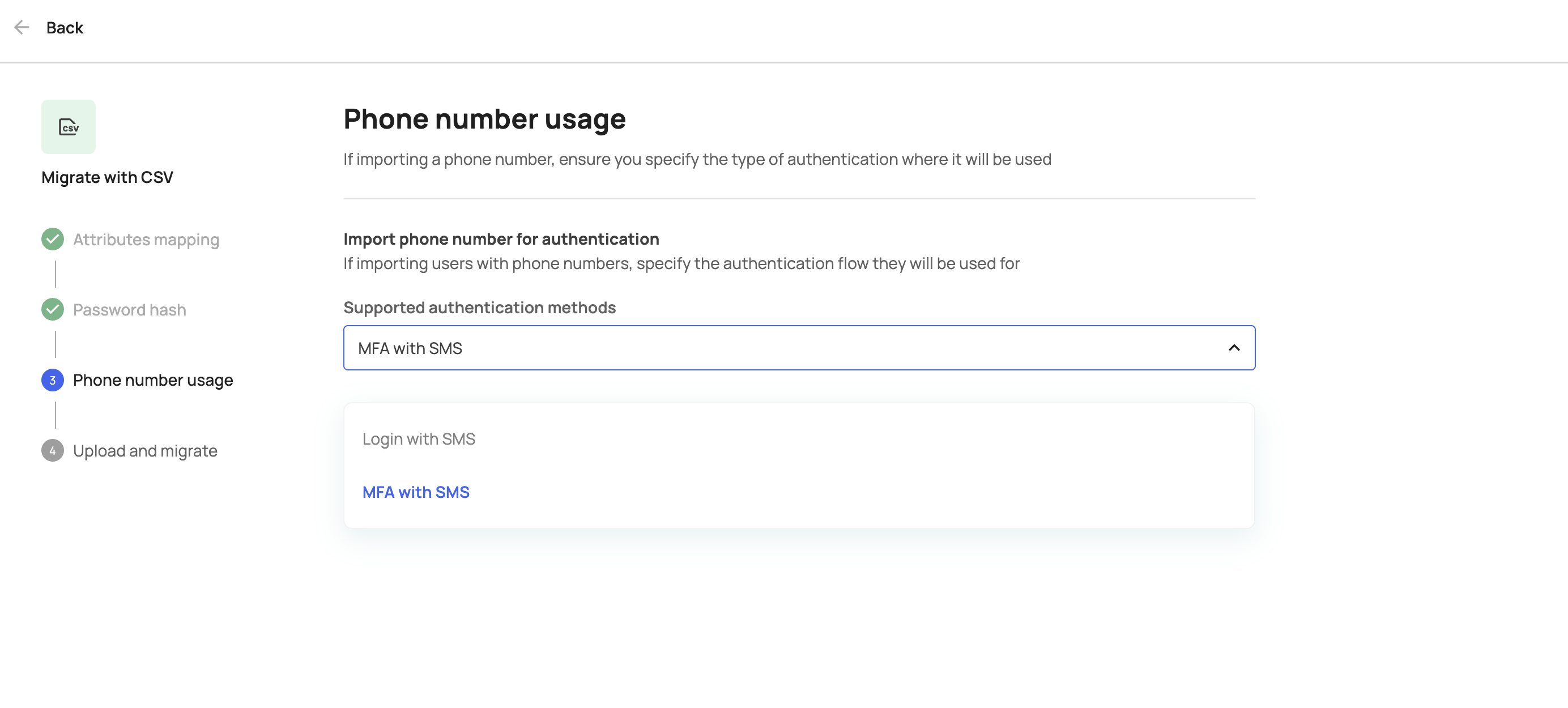
Task: Click the green checkmark beside Attributes mapping
Action: pyautogui.click(x=52, y=238)
